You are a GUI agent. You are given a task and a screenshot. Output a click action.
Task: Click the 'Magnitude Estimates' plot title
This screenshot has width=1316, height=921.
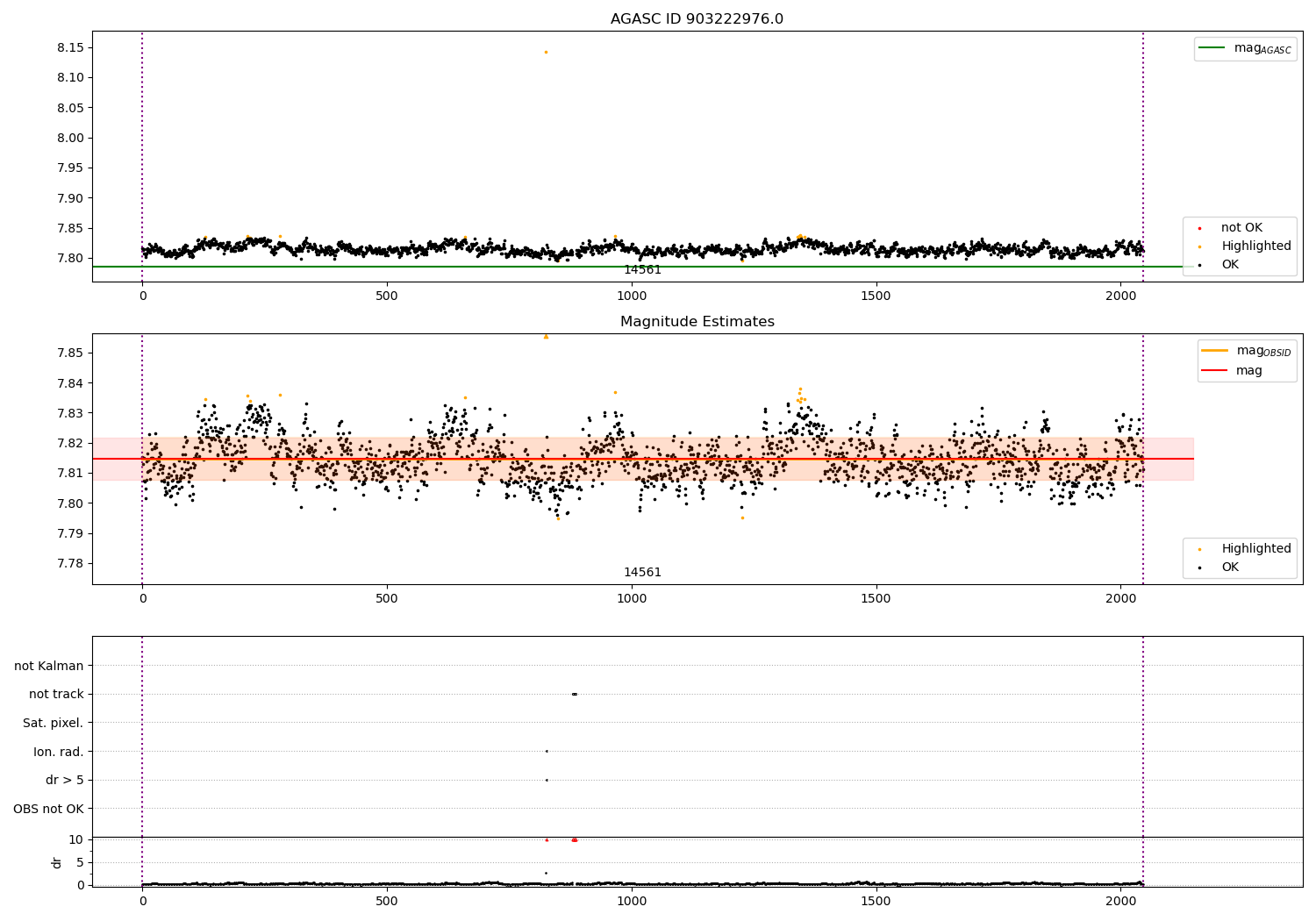[x=697, y=322]
